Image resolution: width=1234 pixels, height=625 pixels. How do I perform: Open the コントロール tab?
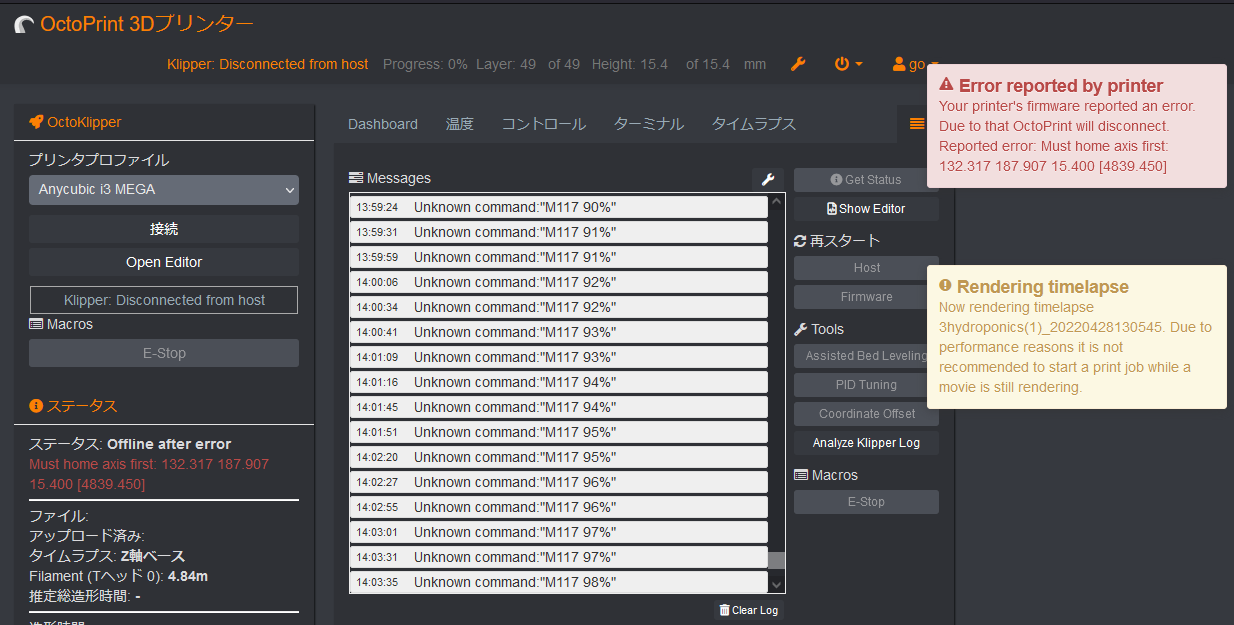[x=544, y=124]
